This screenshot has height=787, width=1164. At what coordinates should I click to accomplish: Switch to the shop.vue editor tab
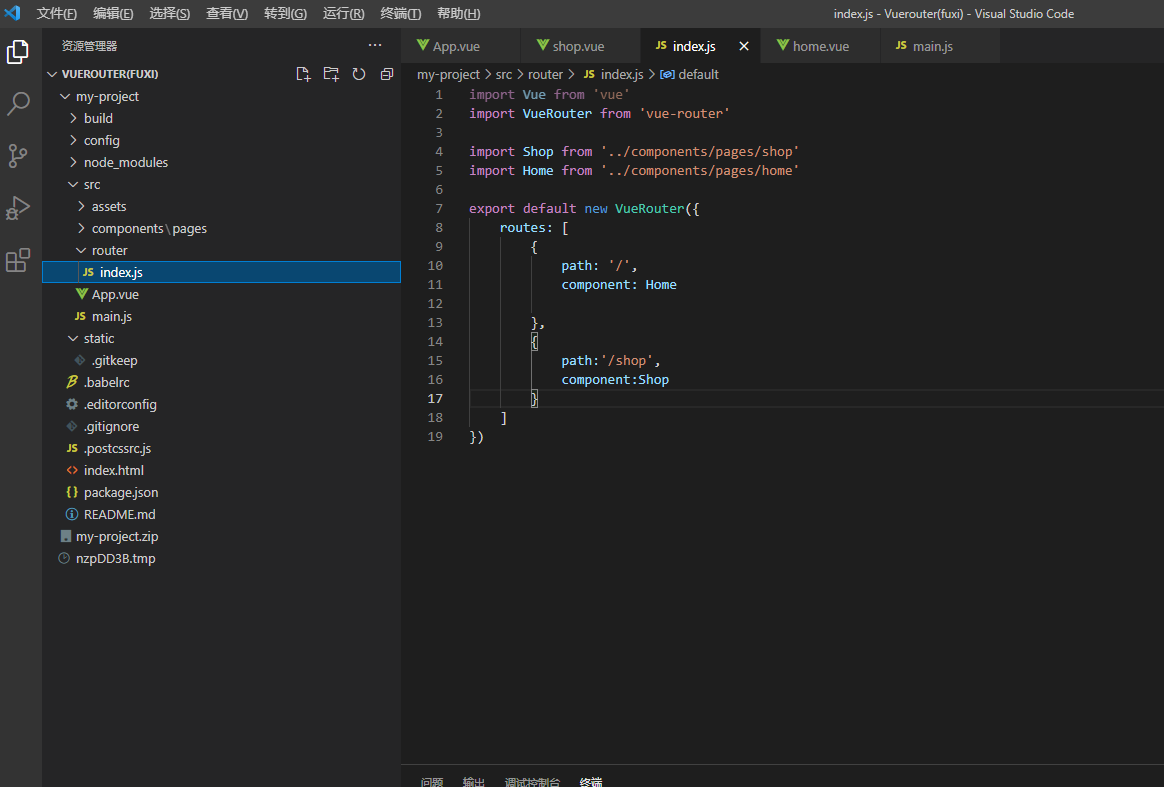(581, 46)
